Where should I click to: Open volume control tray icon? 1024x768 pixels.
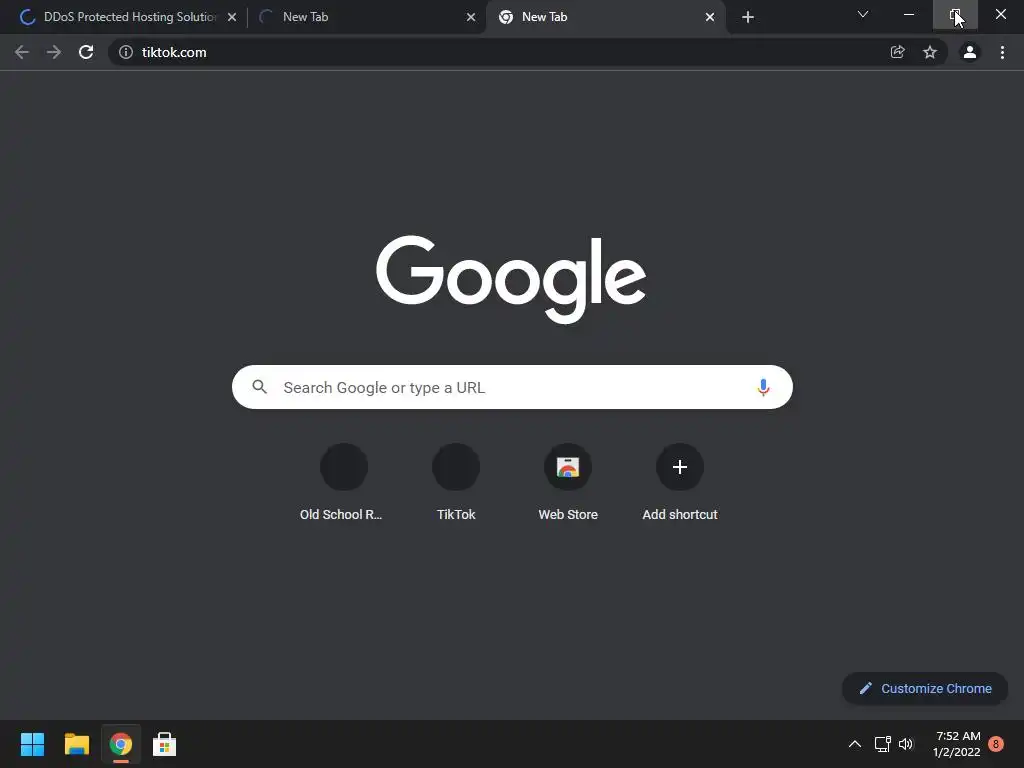(906, 744)
